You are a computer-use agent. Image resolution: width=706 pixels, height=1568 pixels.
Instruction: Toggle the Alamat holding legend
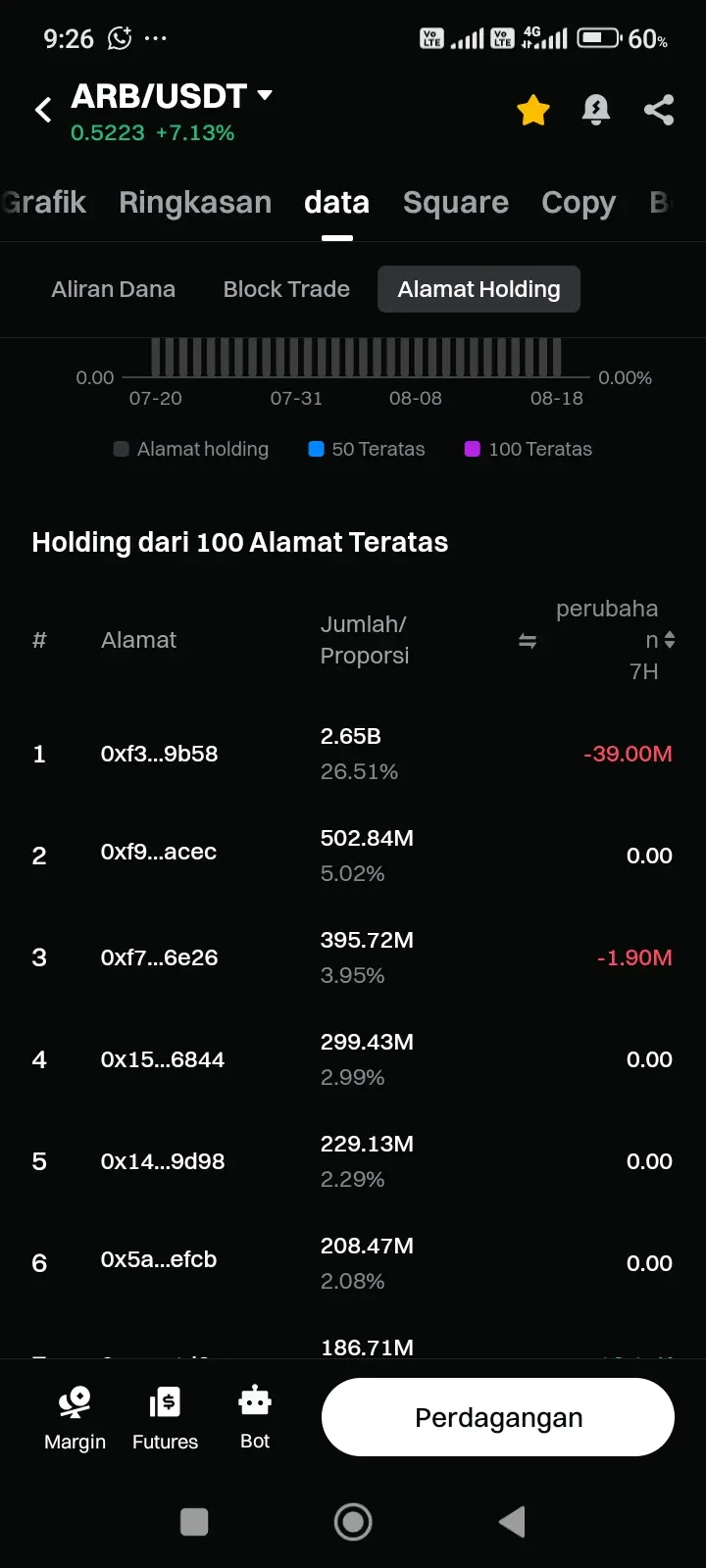(x=191, y=449)
